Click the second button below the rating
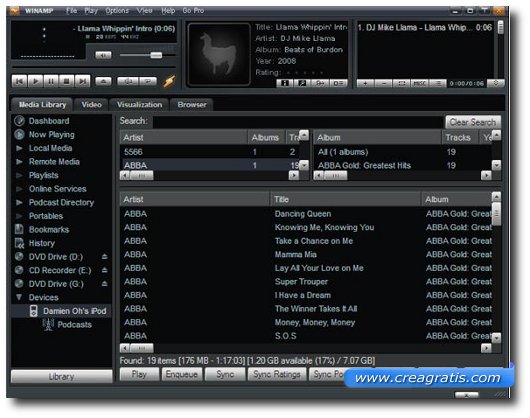This screenshot has width=530, height=418. point(302,83)
